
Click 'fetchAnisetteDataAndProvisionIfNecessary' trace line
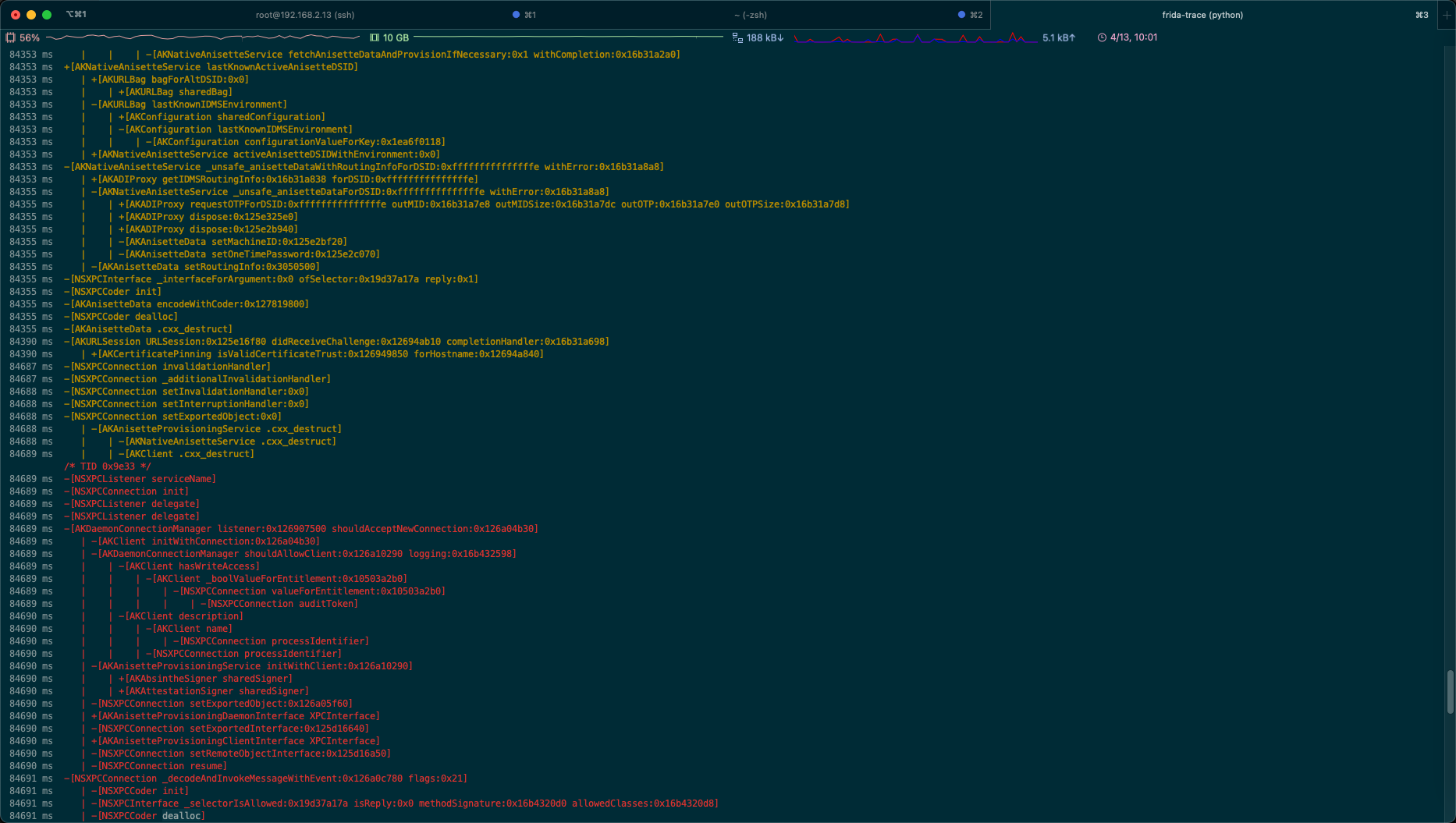[x=413, y=55]
